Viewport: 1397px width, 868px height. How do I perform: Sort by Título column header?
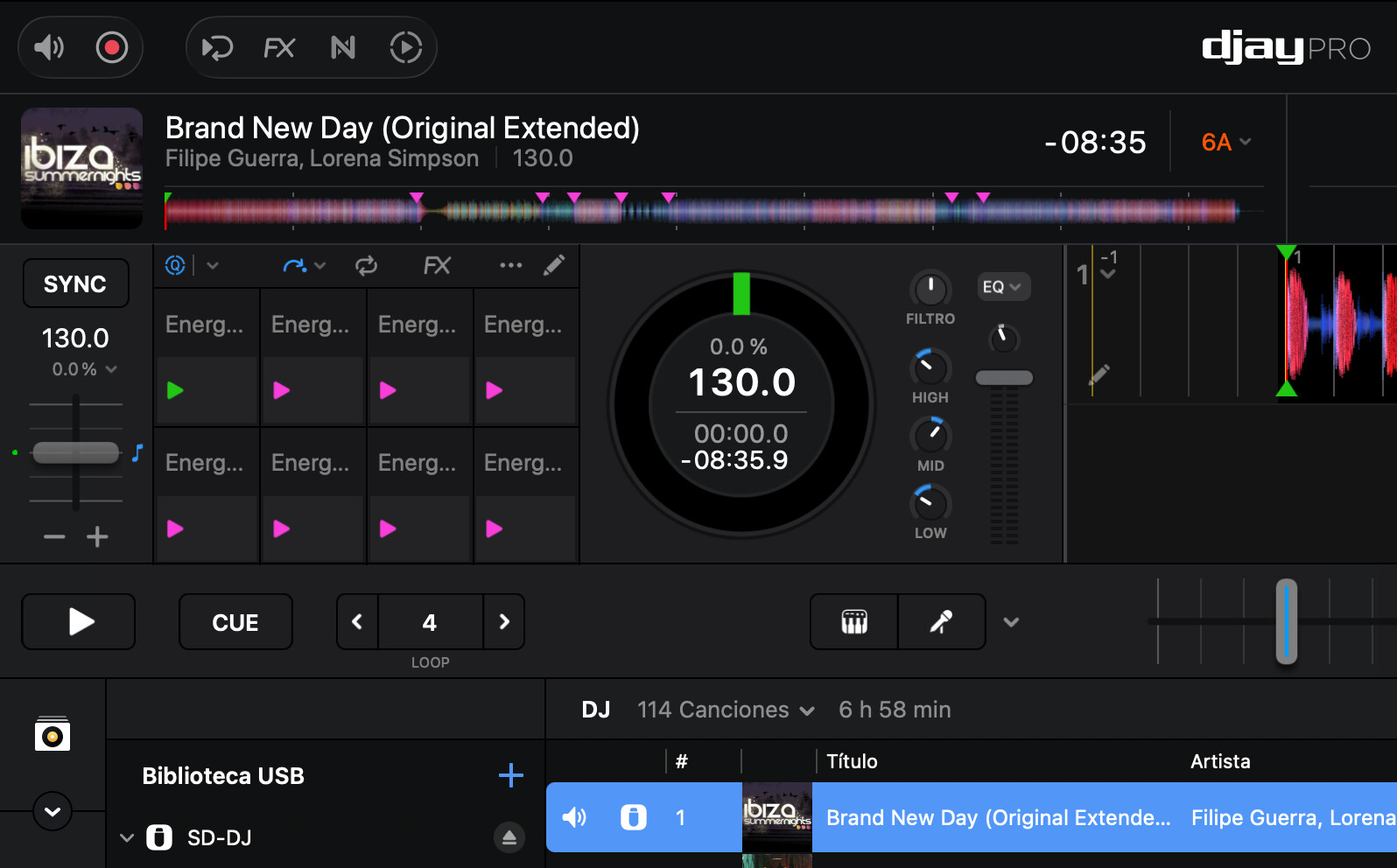coord(852,761)
